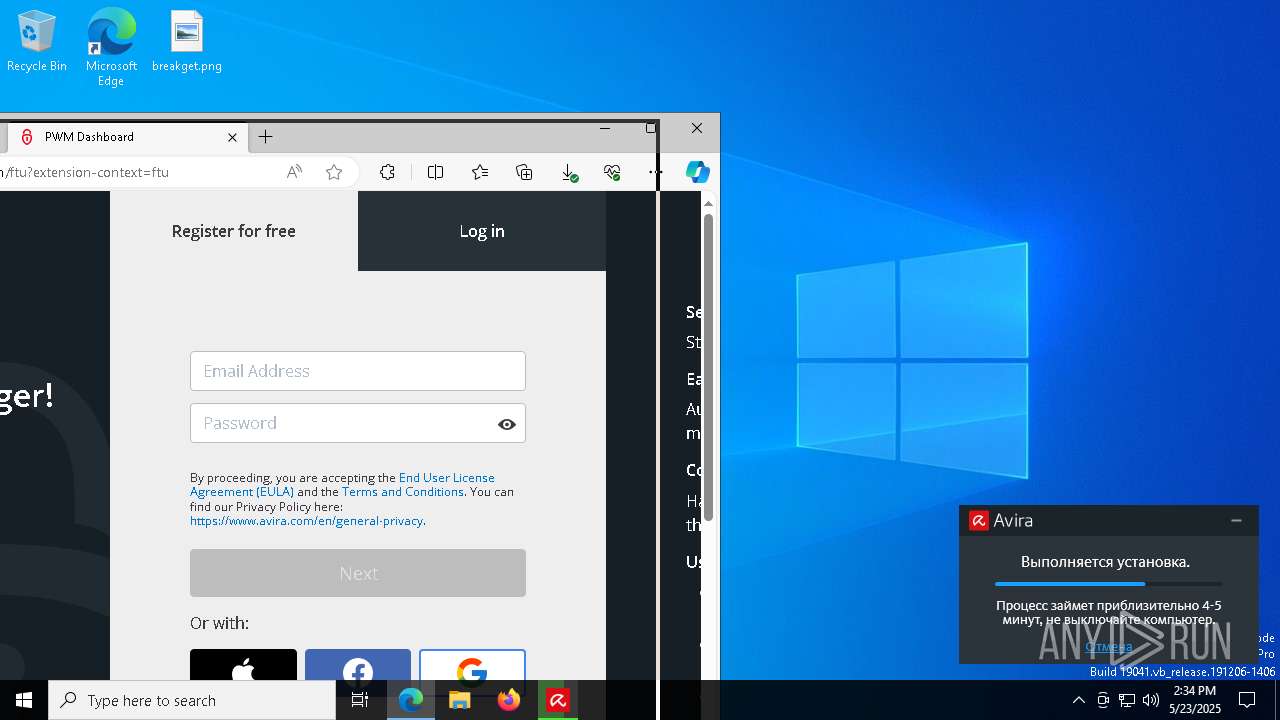Screen dimensions: 1280x720
Task: Click the browser page vertical scrollbar
Action: tap(708, 367)
